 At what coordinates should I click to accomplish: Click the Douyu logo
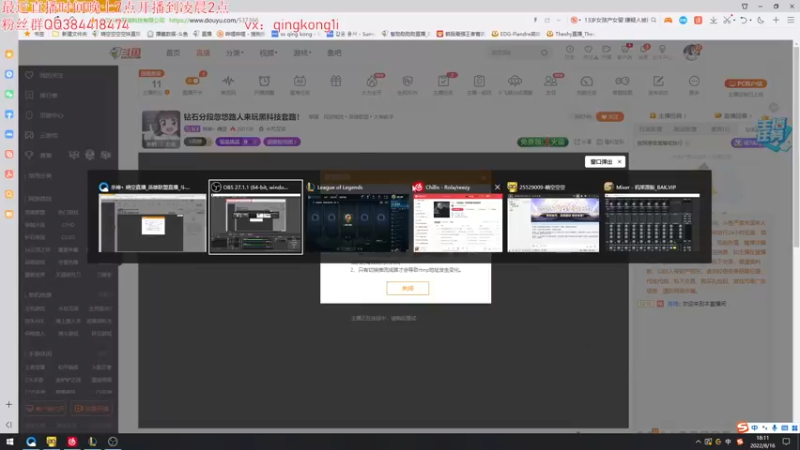[126, 53]
